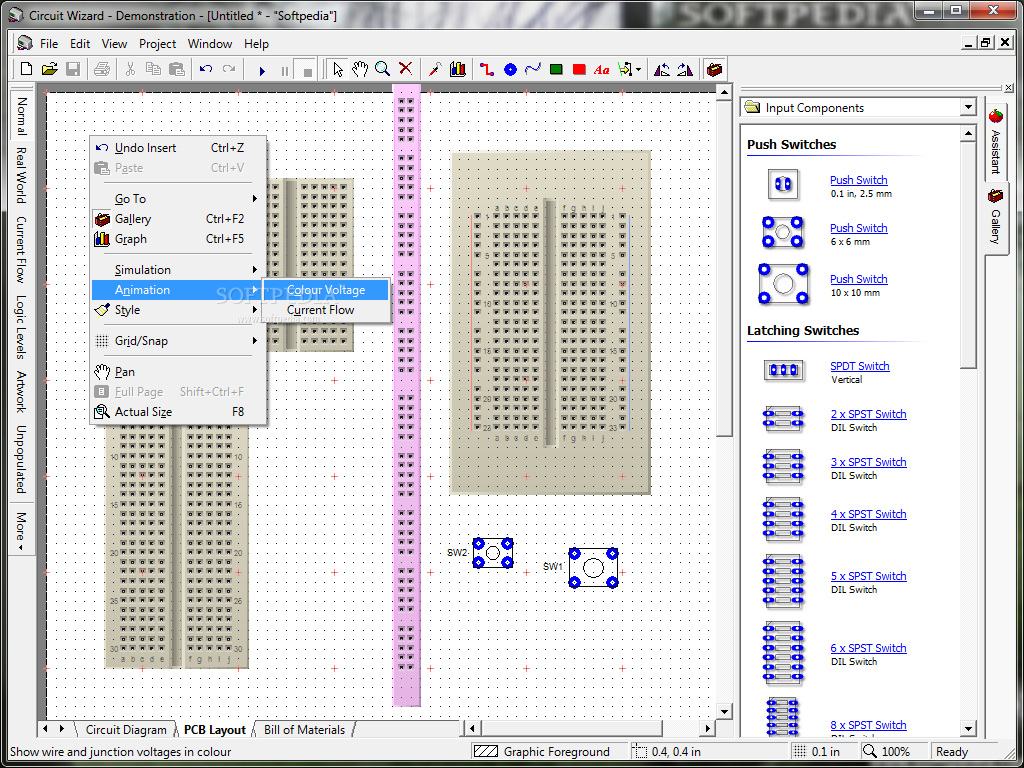Open Graph from context menu
1024x768 pixels.
[x=178, y=239]
